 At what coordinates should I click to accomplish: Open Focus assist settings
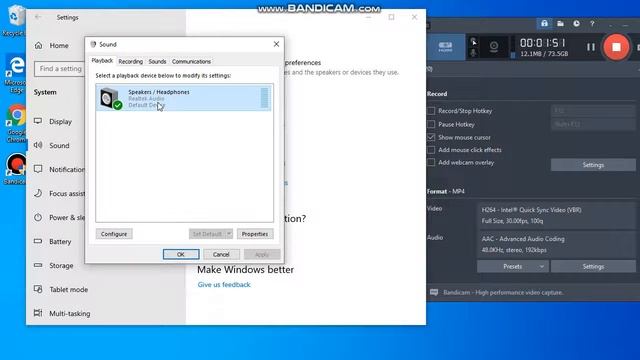(x=59, y=193)
